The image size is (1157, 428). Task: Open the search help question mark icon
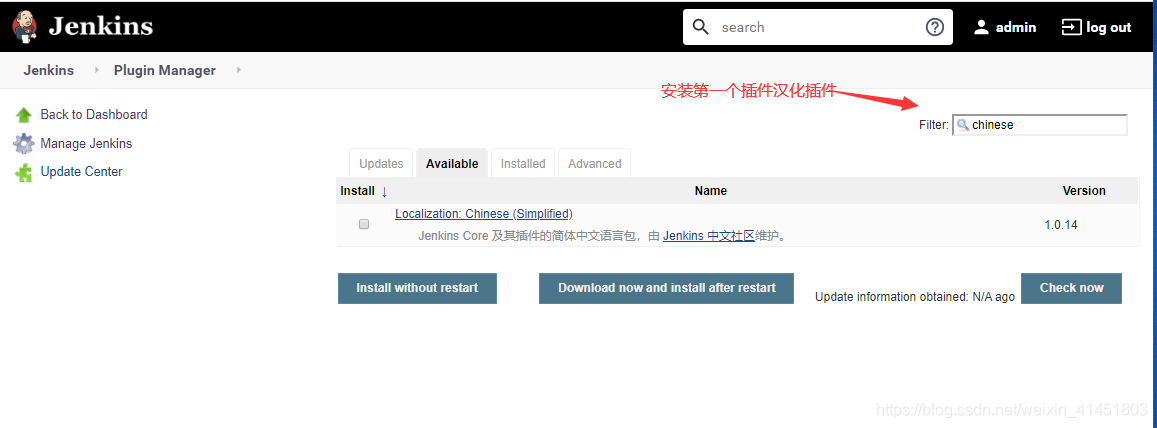pyautogui.click(x=934, y=27)
